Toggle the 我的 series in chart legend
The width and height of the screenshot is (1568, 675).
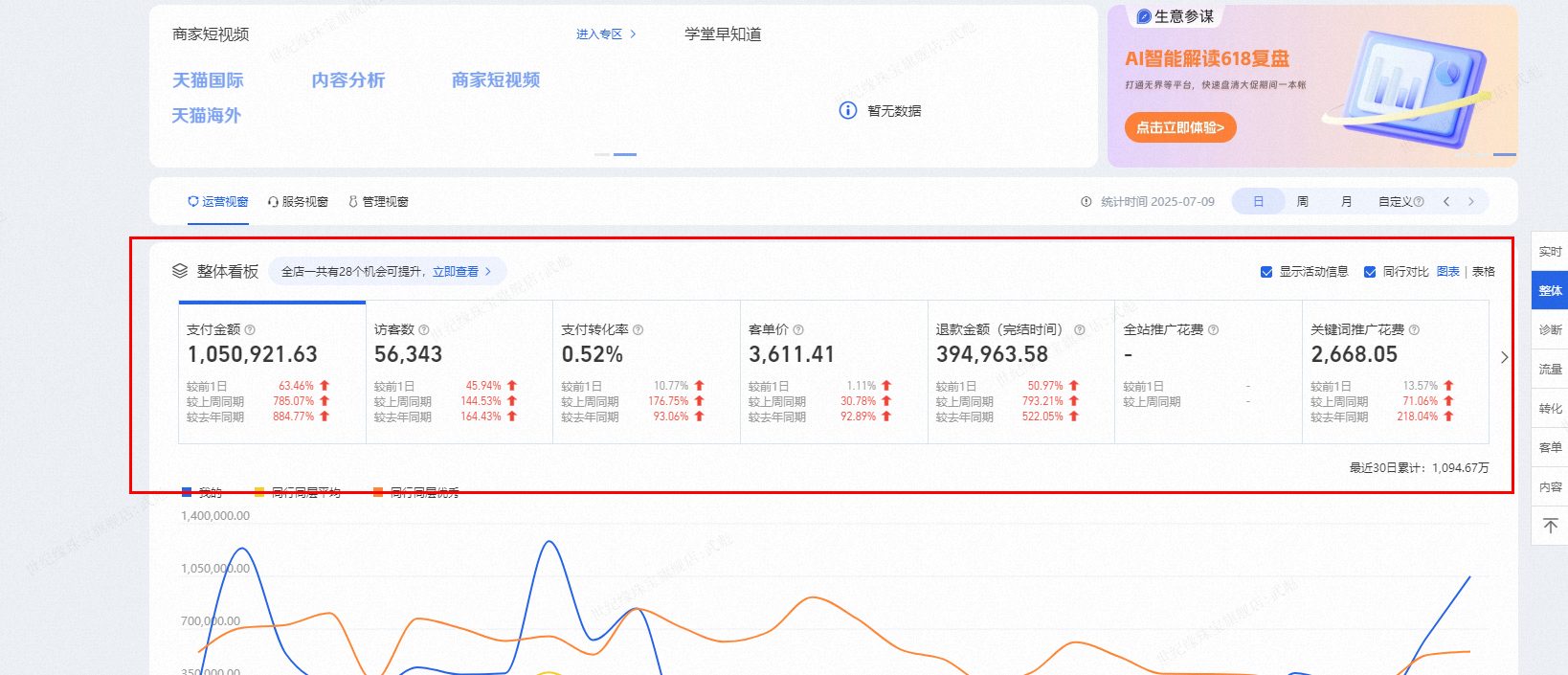202,492
